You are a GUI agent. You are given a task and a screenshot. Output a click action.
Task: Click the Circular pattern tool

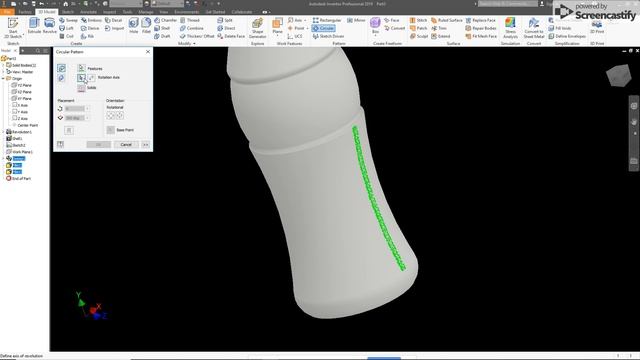(323, 28)
